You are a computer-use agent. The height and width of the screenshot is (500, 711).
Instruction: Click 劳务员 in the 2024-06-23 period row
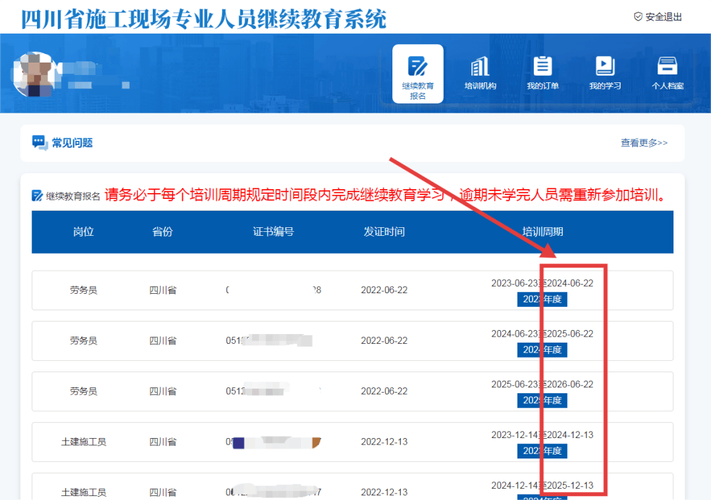click(83, 341)
